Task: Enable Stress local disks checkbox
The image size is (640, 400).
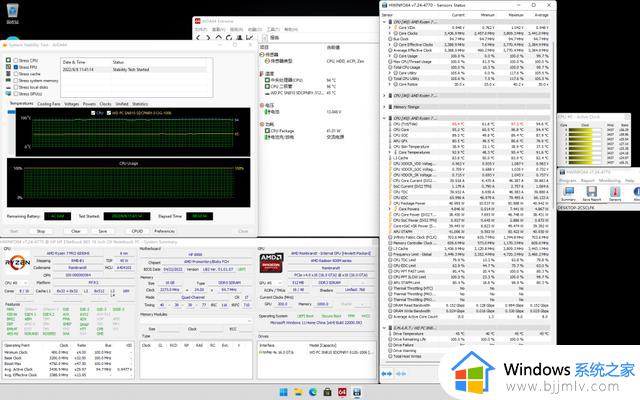Action: point(16,87)
